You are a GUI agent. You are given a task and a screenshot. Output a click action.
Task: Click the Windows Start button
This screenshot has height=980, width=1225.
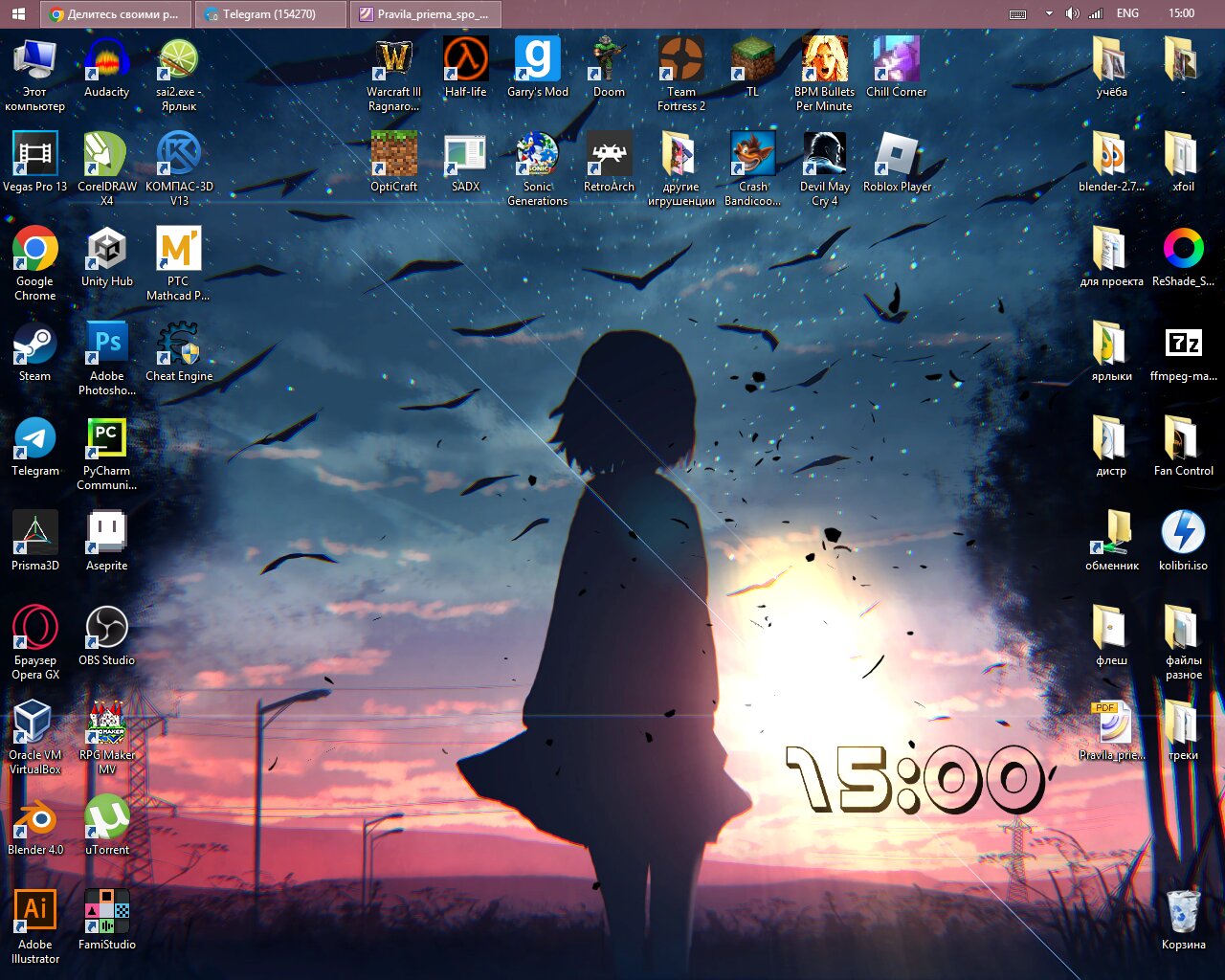pyautogui.click(x=18, y=13)
